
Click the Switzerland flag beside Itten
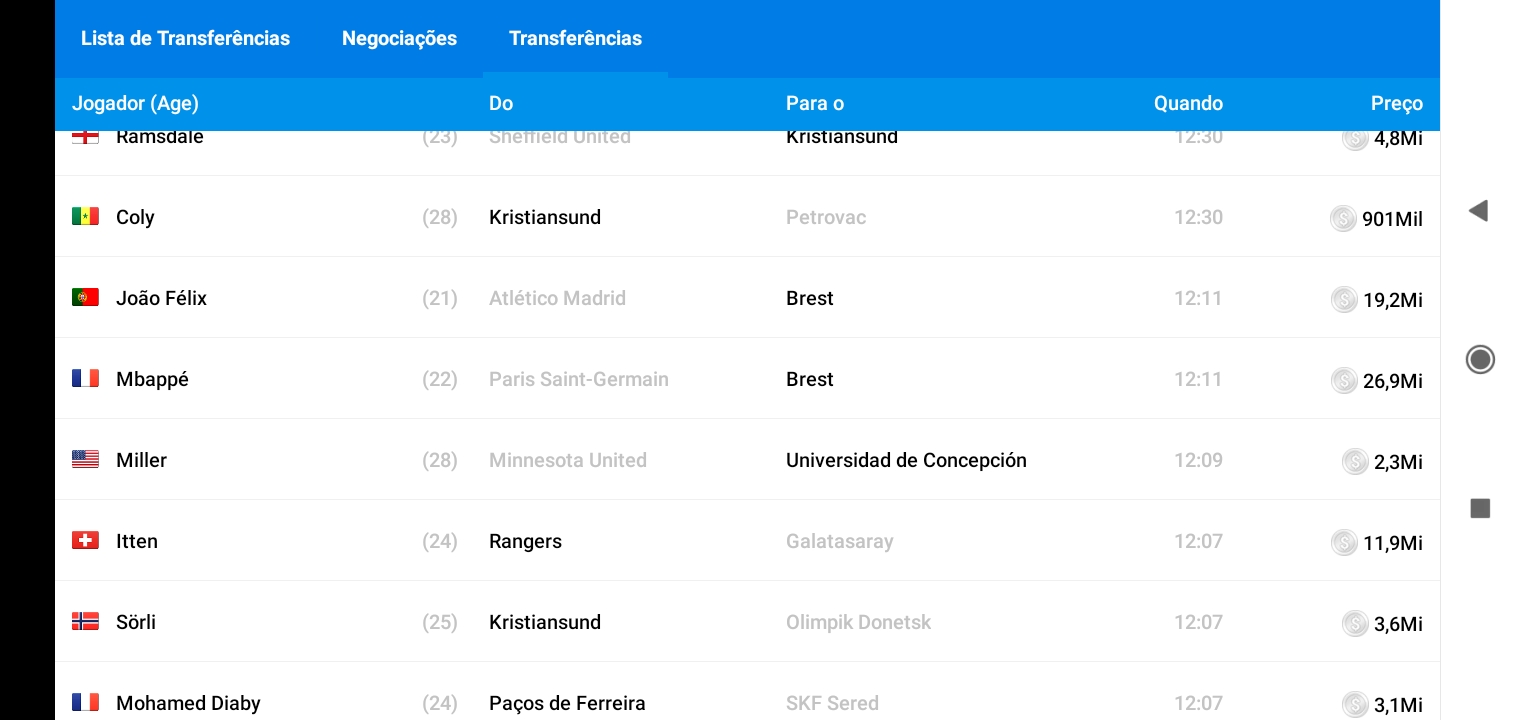click(x=85, y=541)
